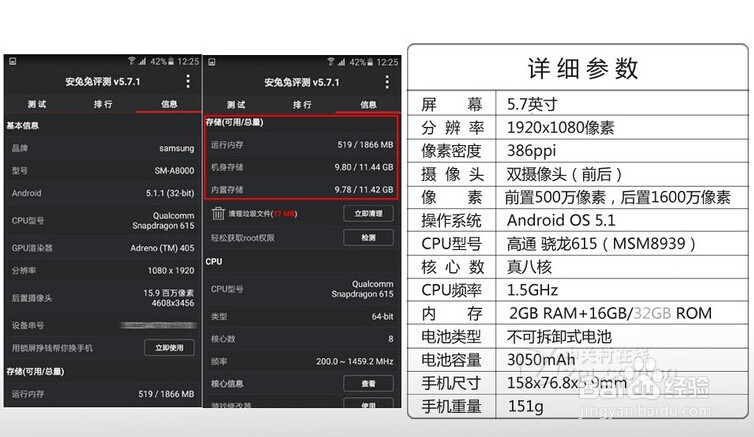
Task: Click the Adreno (TM) 405 GPU value
Action: [x=162, y=248]
